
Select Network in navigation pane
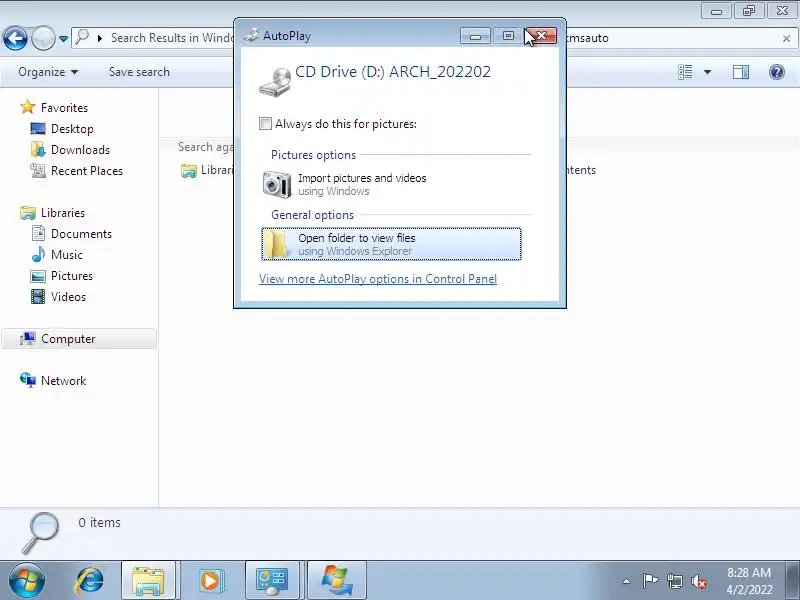click(x=63, y=381)
